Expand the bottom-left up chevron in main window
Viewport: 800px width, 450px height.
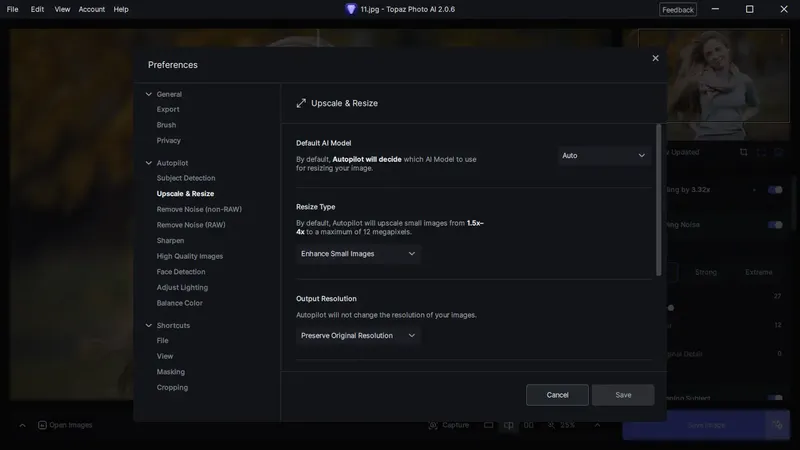click(22, 425)
